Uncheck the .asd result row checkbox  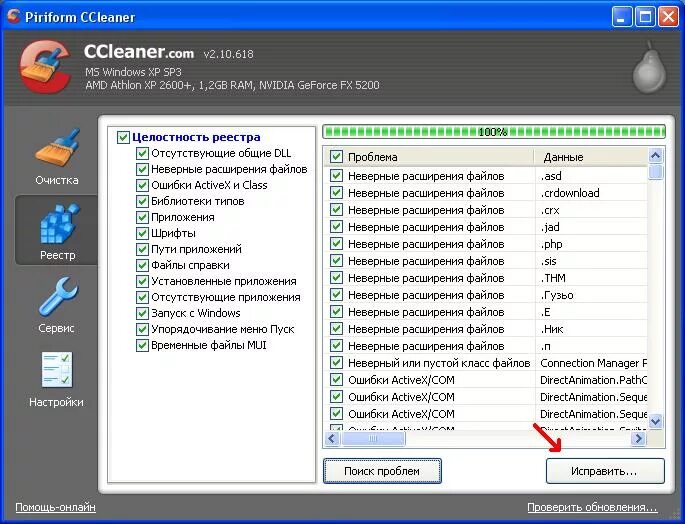coord(336,176)
